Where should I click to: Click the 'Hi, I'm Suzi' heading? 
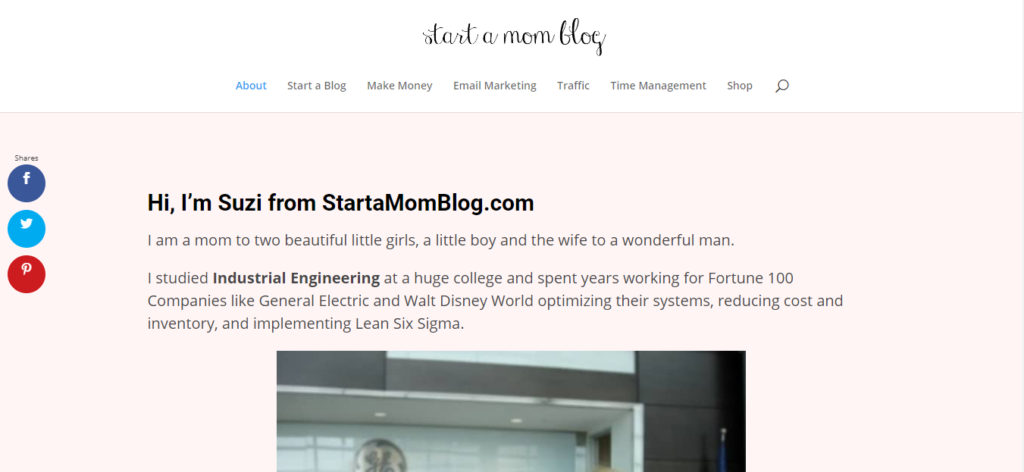tap(340, 203)
